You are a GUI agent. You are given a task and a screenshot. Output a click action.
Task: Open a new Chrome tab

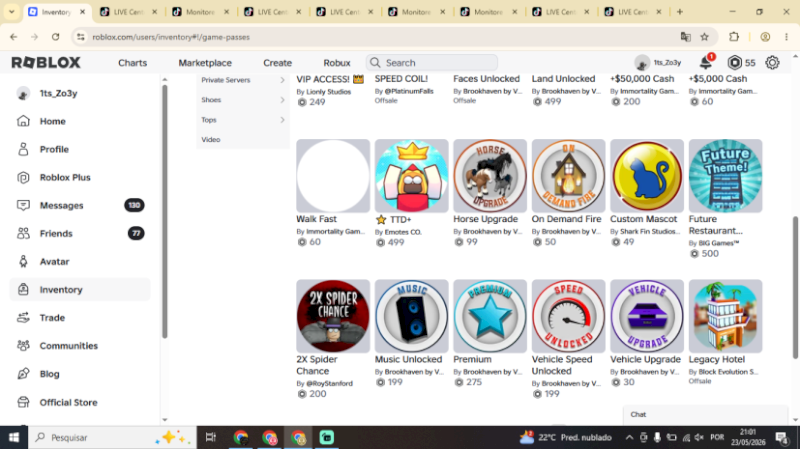tap(680, 11)
